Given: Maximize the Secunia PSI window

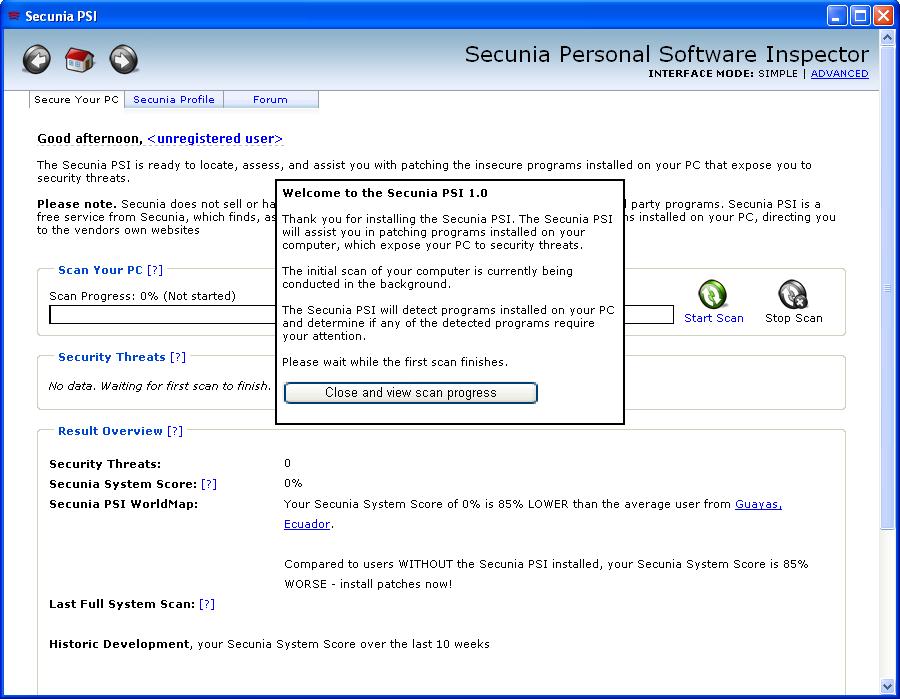Looking at the screenshot, I should tap(860, 15).
